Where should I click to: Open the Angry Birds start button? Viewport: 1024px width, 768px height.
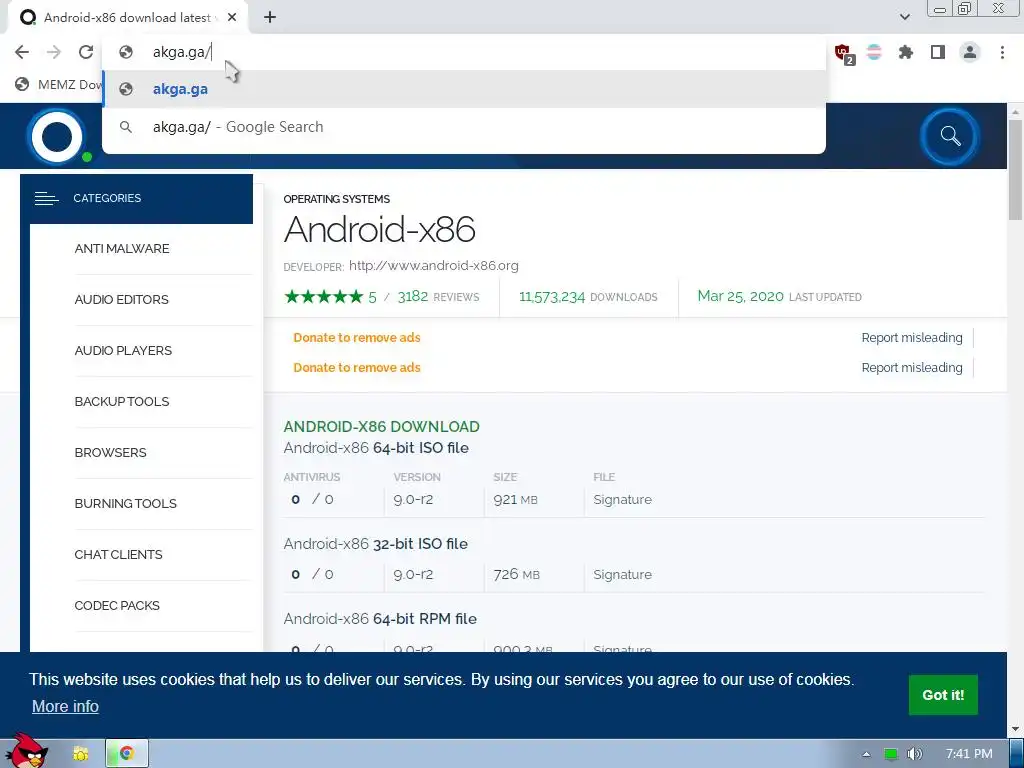click(x=26, y=752)
